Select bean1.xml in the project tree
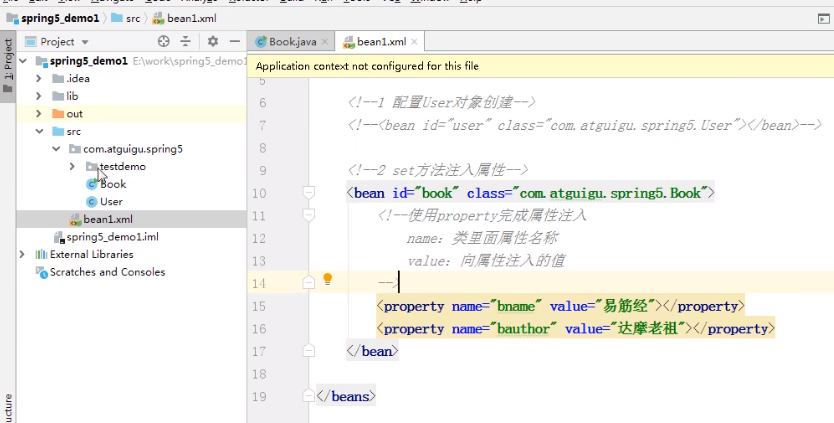This screenshot has width=834, height=423. click(x=108, y=219)
